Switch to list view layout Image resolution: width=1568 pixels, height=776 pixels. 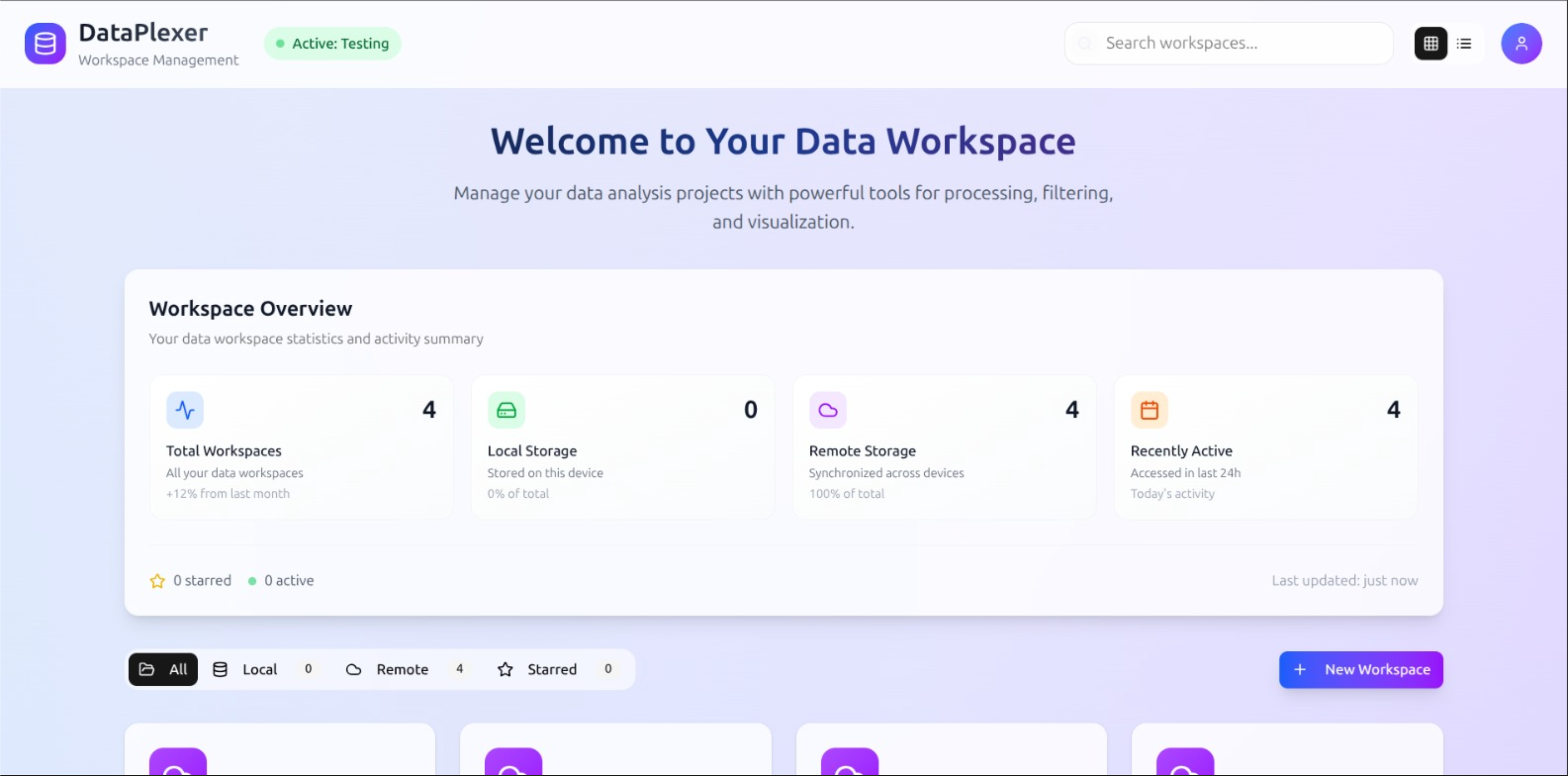[1464, 43]
